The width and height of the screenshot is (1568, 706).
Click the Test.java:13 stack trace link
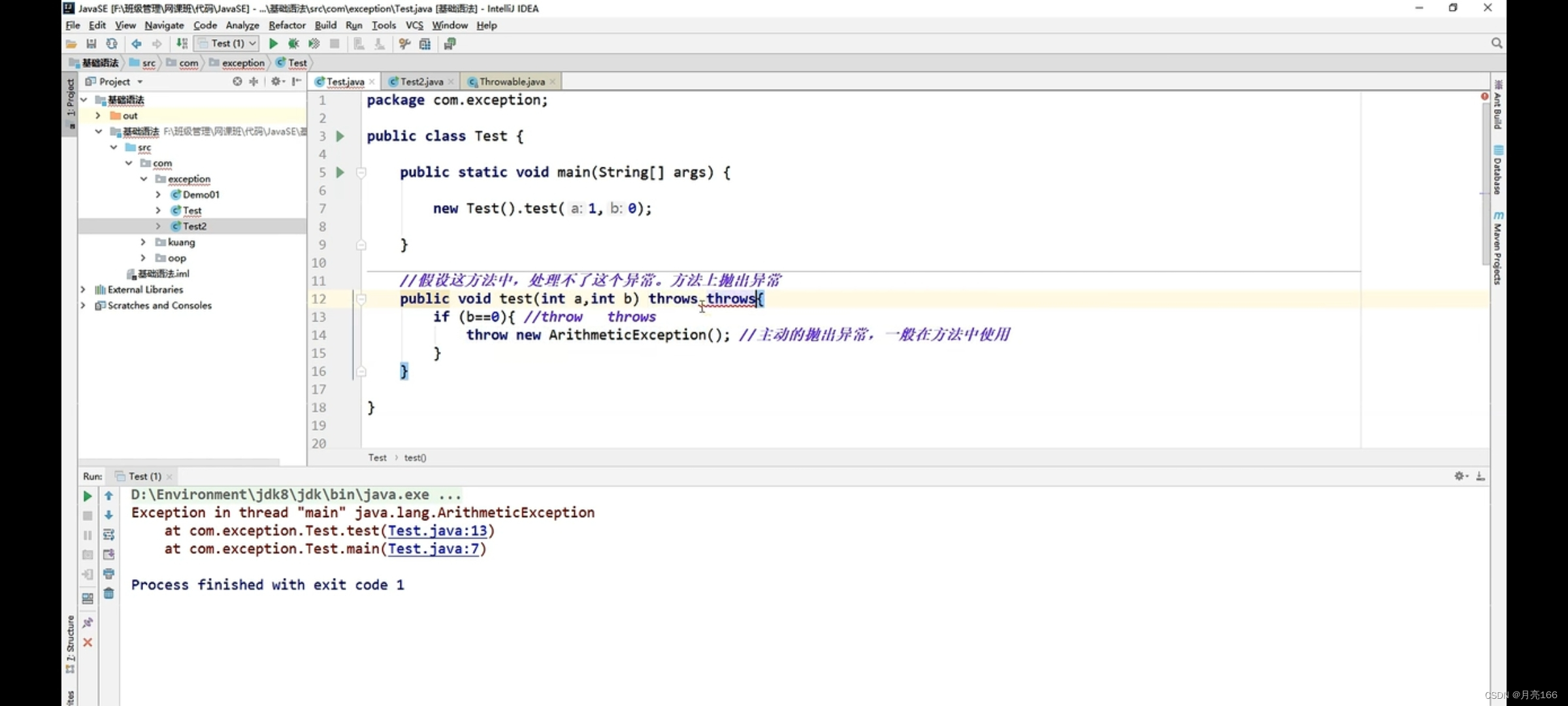click(x=437, y=531)
